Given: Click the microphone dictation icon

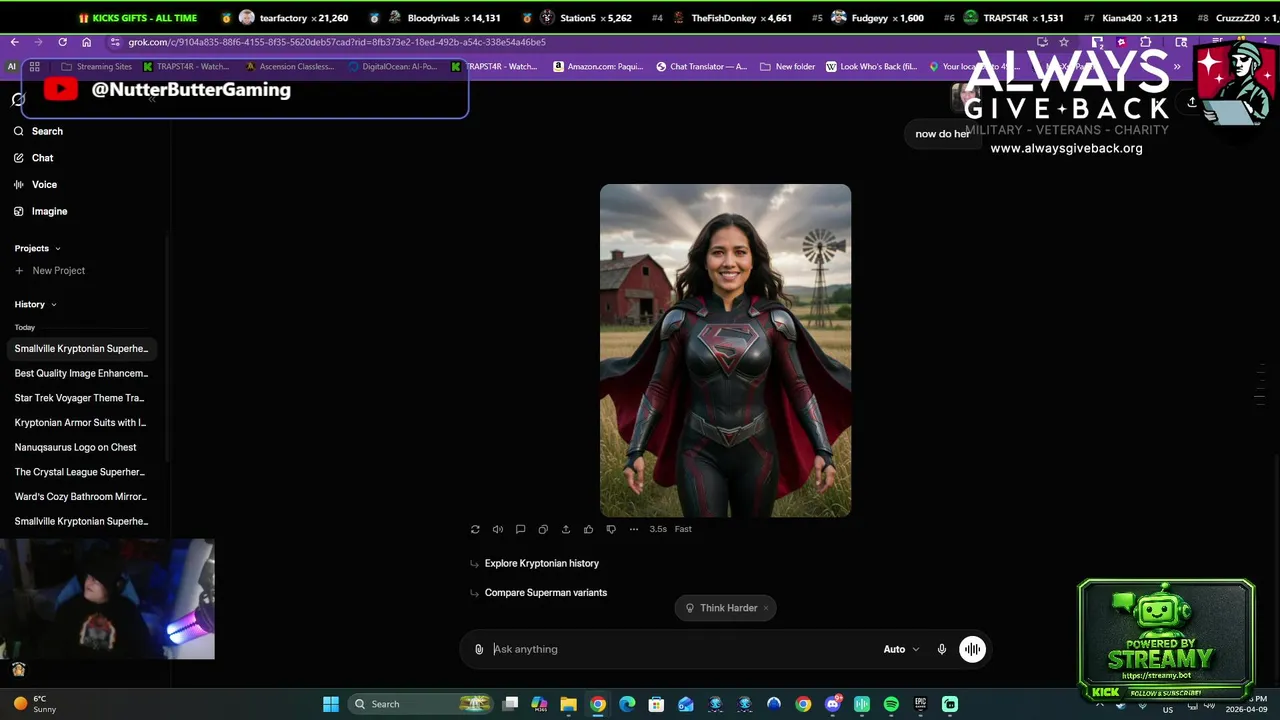Looking at the screenshot, I should click(x=941, y=649).
